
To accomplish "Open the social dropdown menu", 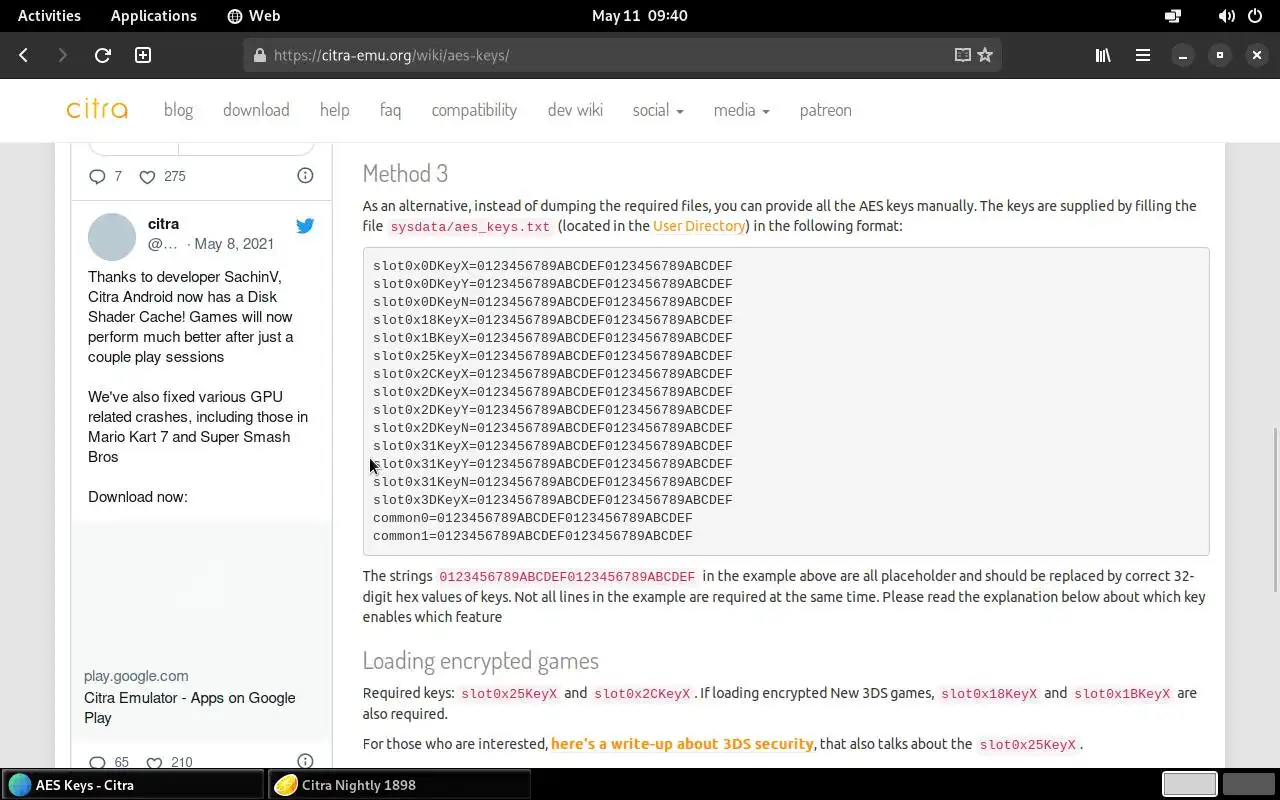I will 658,110.
